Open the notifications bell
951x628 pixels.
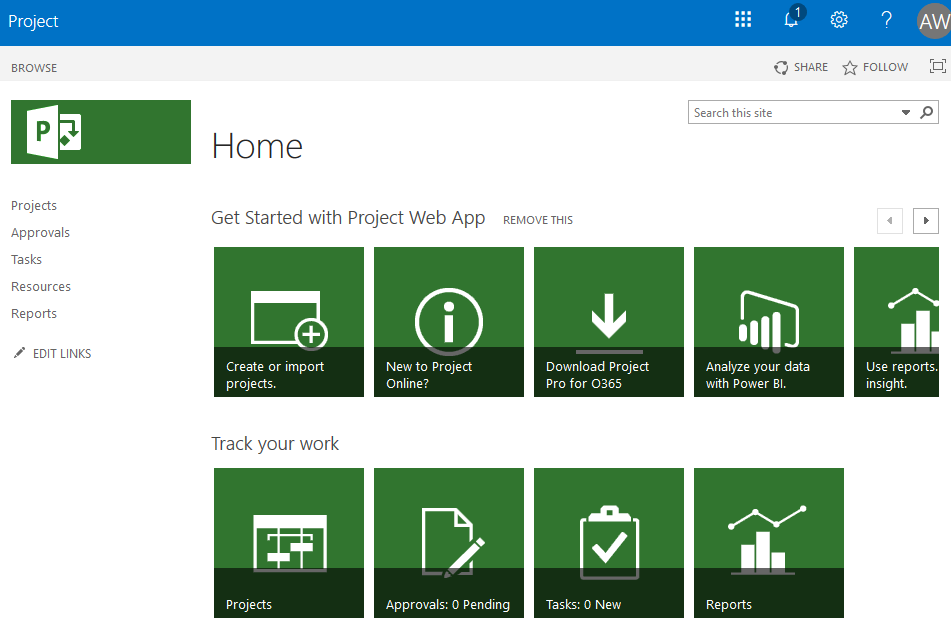[x=793, y=18]
